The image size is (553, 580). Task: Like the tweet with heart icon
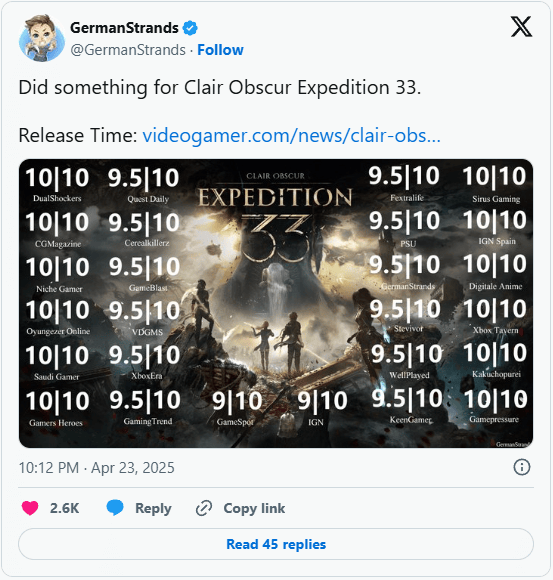(x=30, y=508)
